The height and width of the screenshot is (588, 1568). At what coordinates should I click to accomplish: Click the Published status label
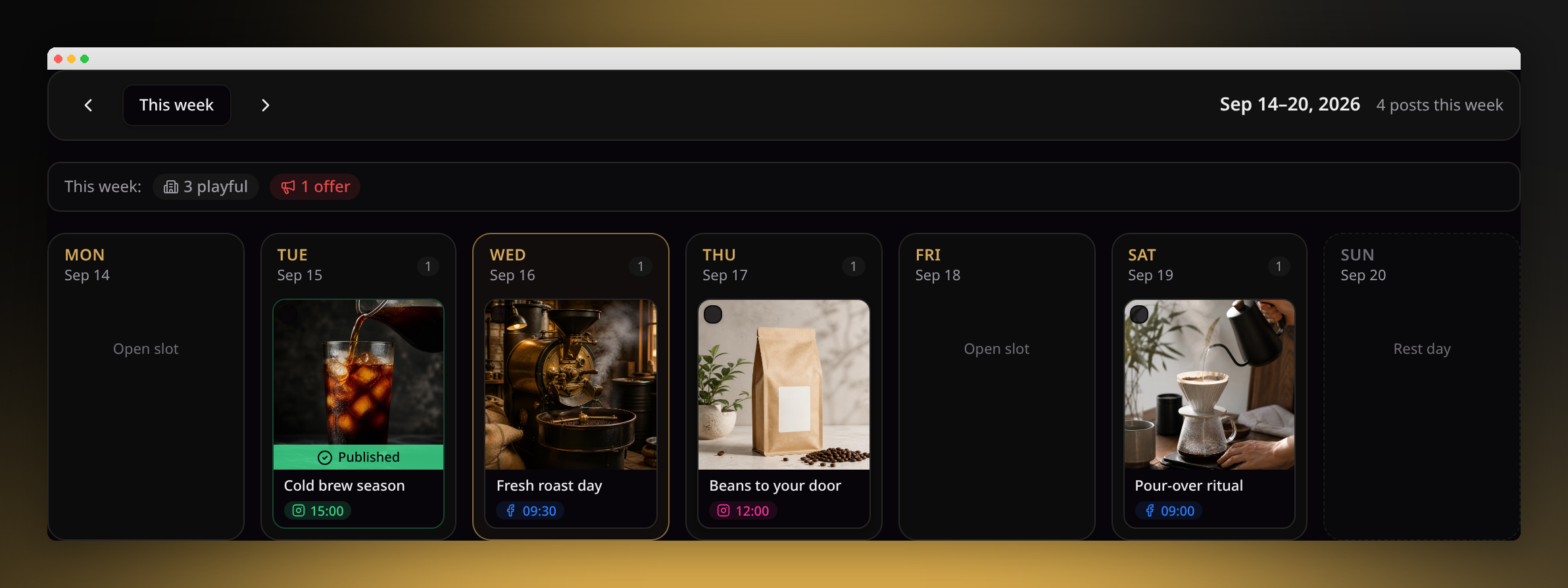pyautogui.click(x=369, y=458)
